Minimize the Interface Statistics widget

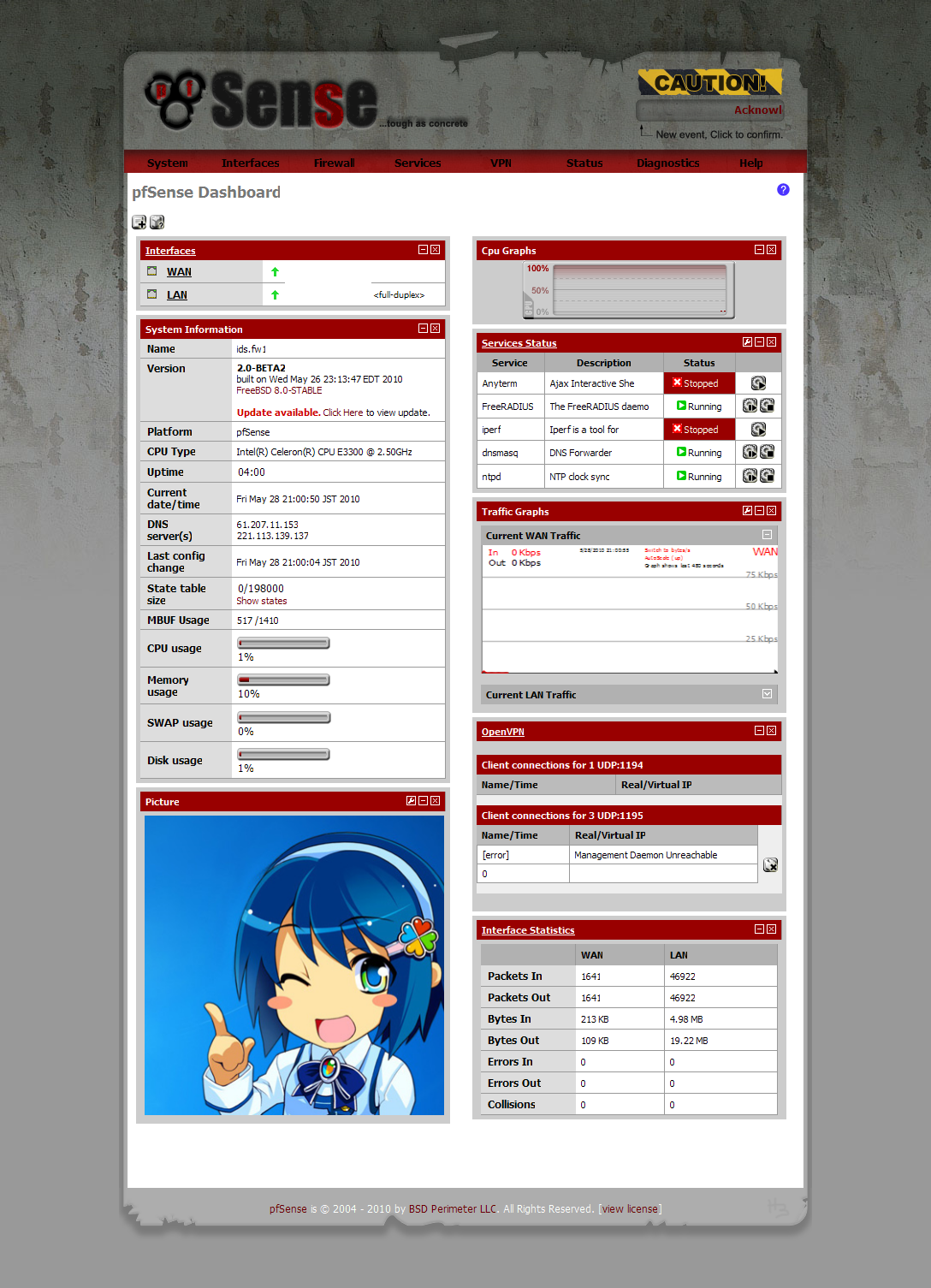pyautogui.click(x=759, y=929)
